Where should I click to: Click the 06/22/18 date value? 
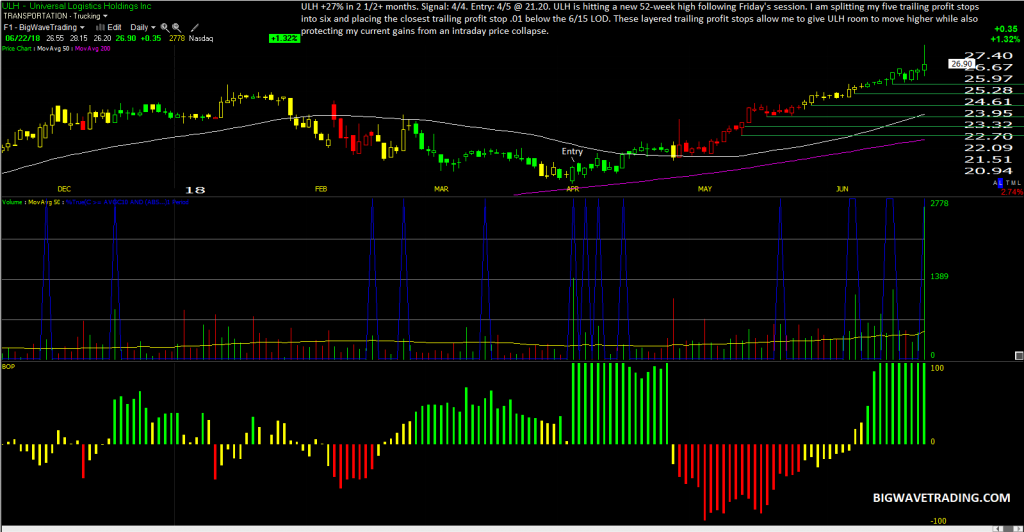pos(23,39)
